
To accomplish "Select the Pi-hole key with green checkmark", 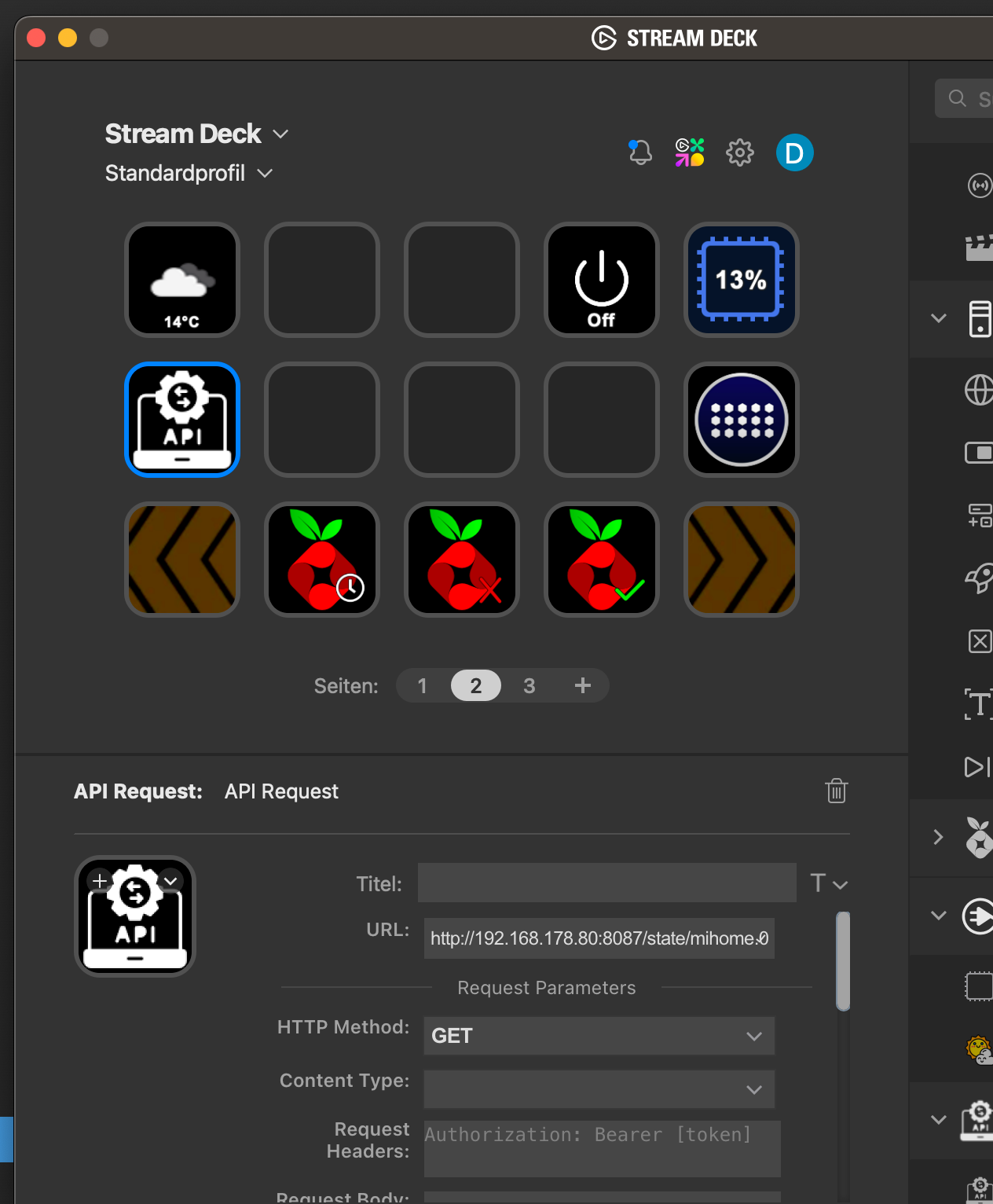I will [x=602, y=560].
